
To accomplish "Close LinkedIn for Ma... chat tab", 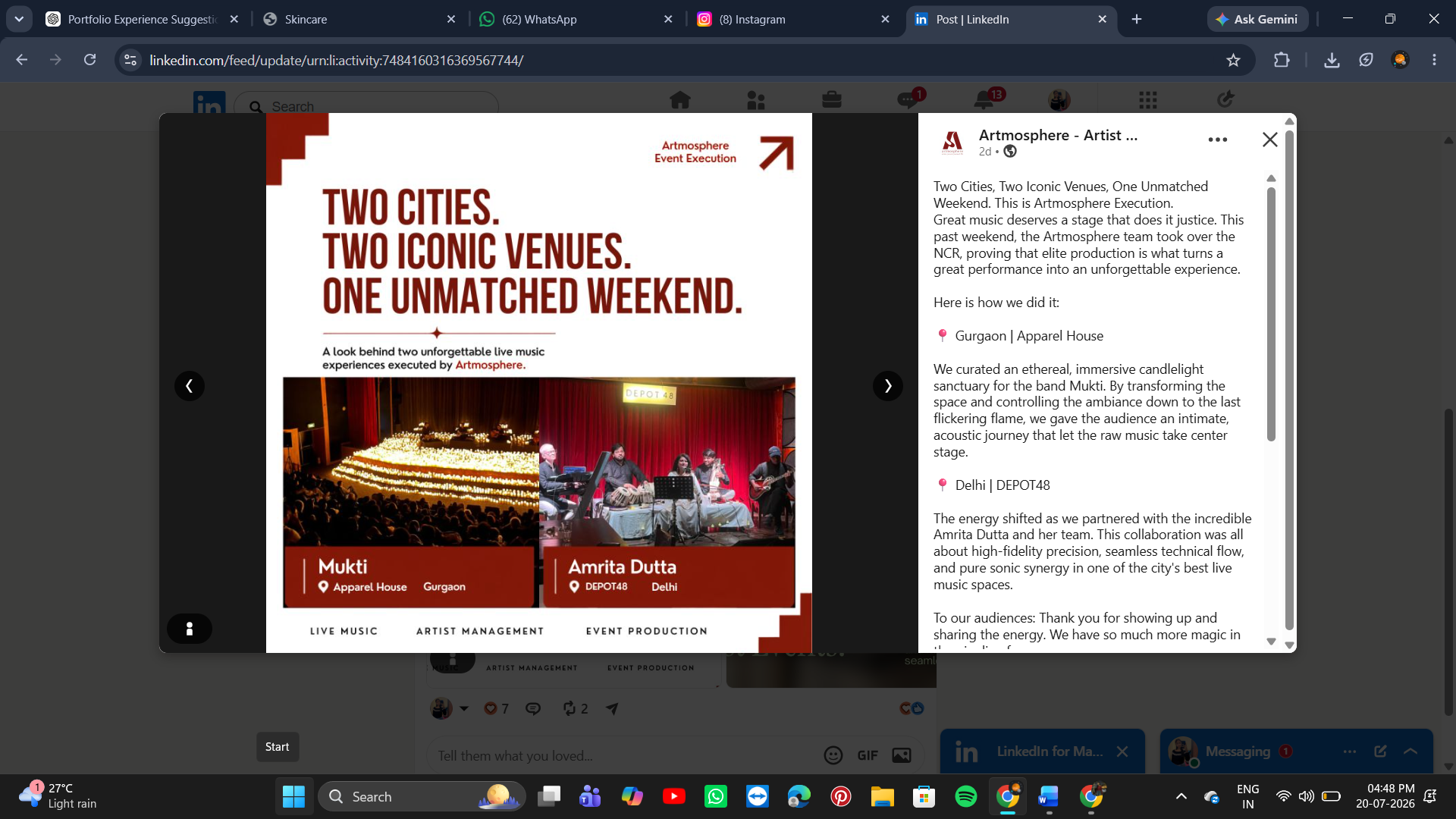I will point(1122,752).
